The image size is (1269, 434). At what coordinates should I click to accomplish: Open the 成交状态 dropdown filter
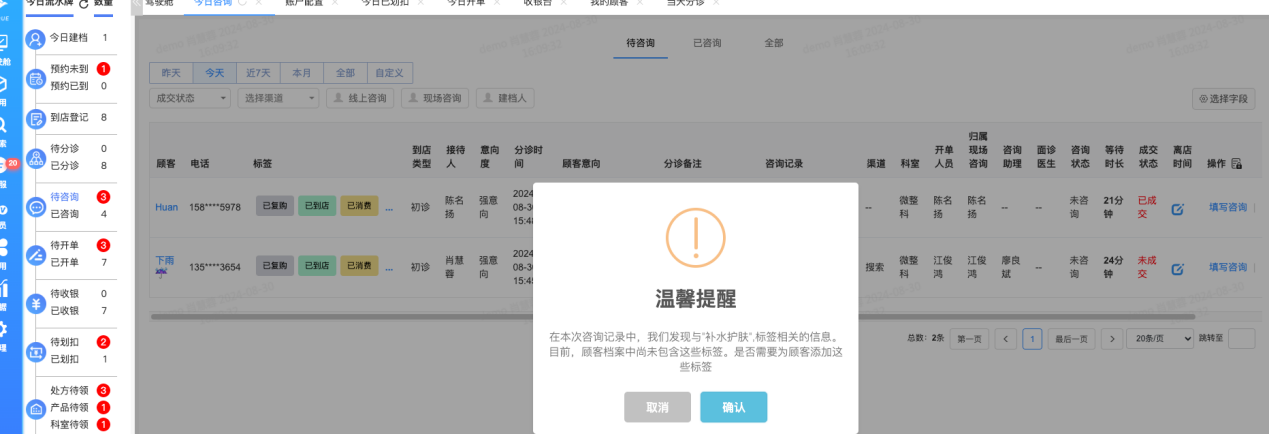pyautogui.click(x=190, y=98)
